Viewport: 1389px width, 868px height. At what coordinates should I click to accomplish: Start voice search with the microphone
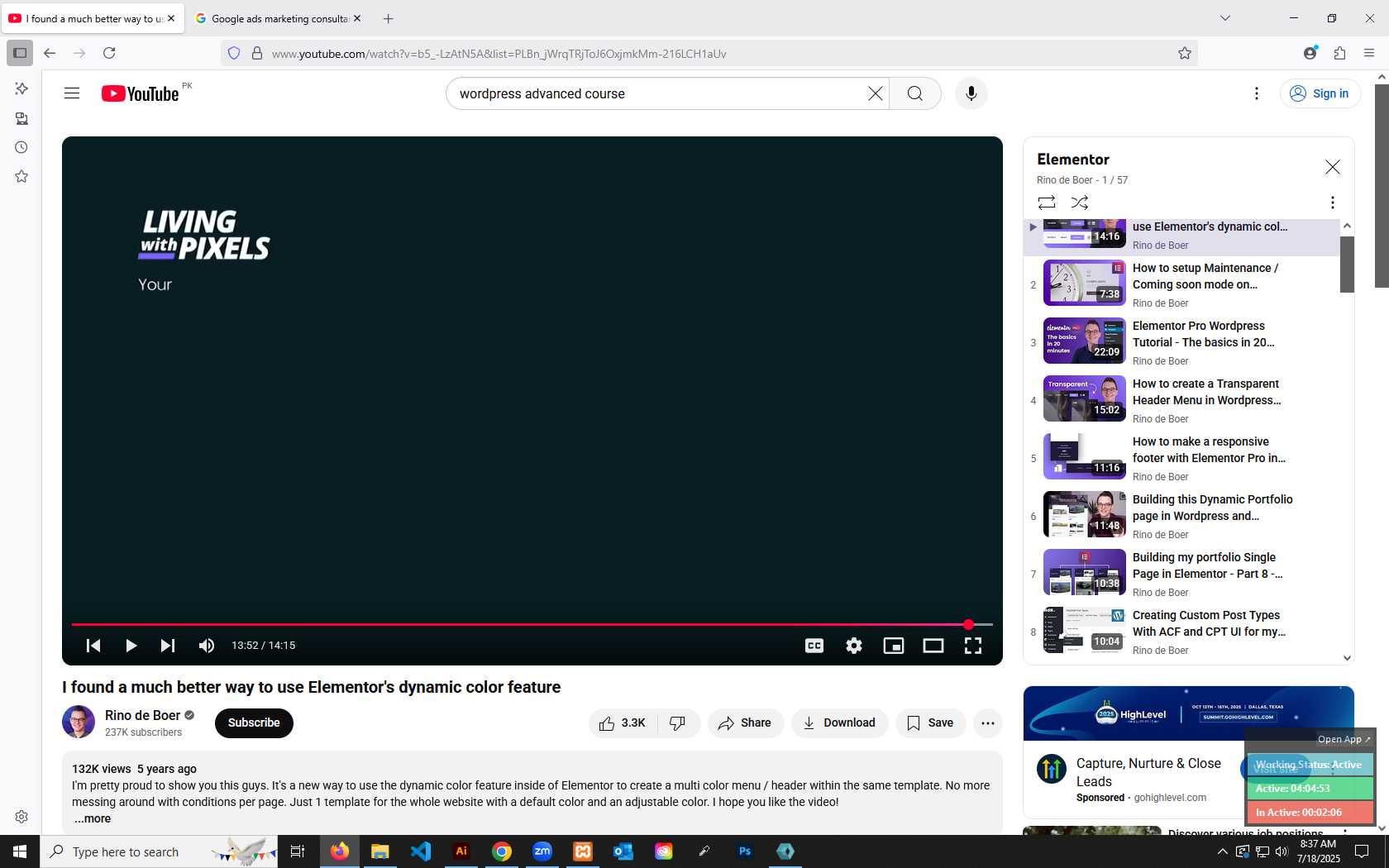point(971,93)
